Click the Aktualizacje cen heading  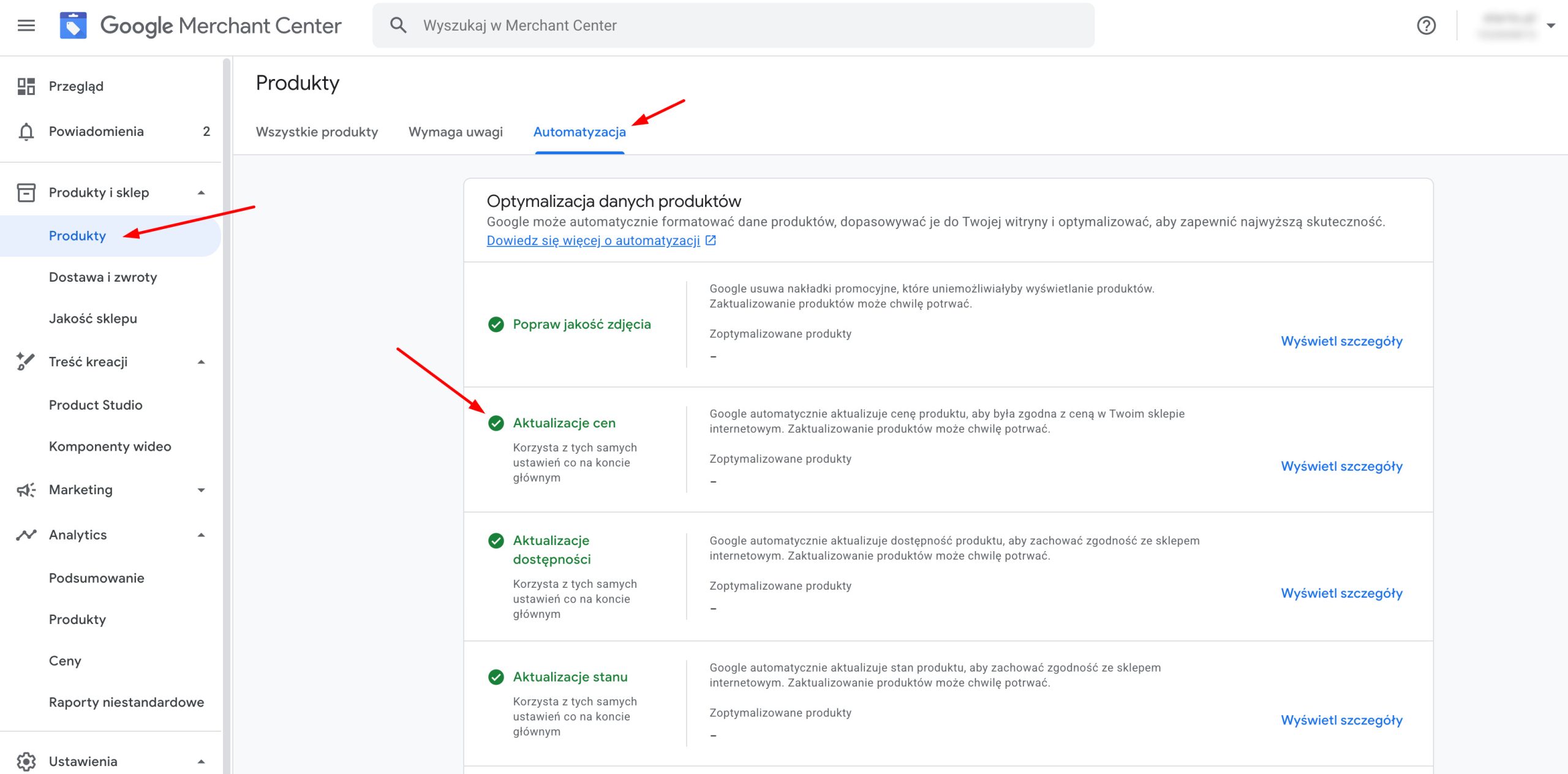click(x=564, y=423)
